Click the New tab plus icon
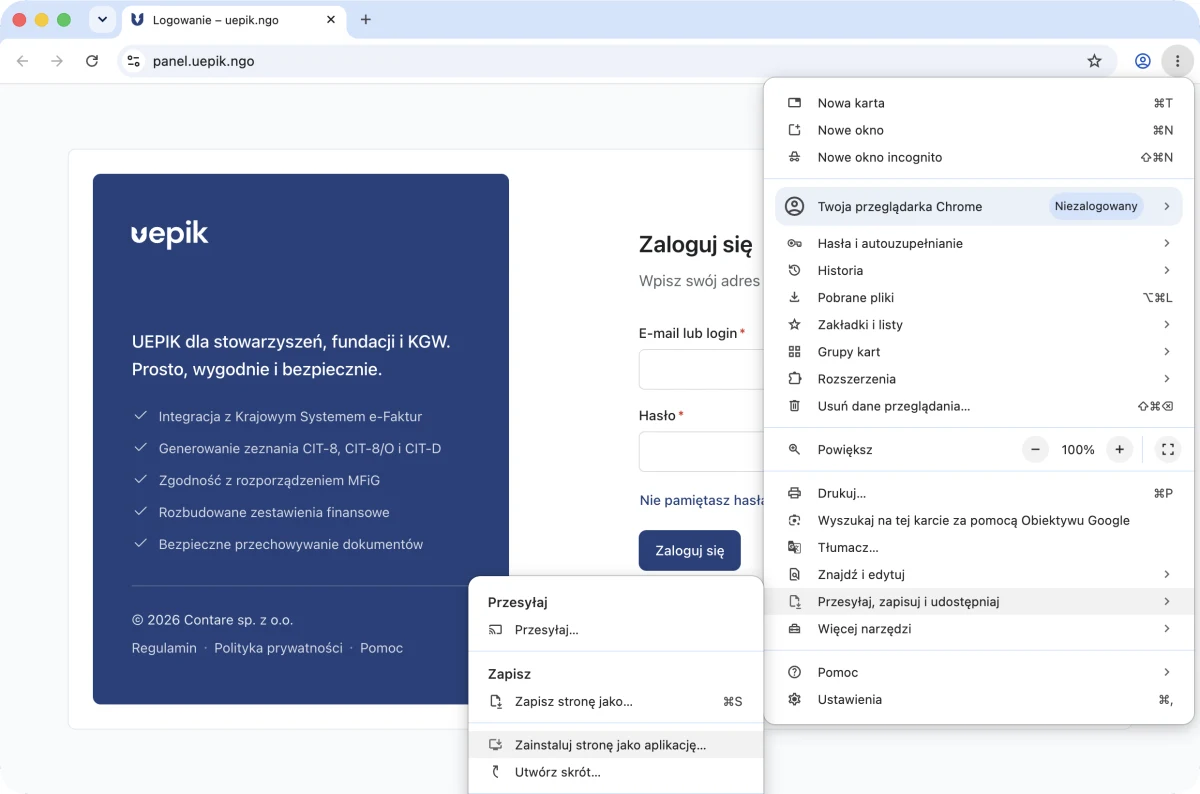Image resolution: width=1200 pixels, height=794 pixels. pyautogui.click(x=365, y=19)
